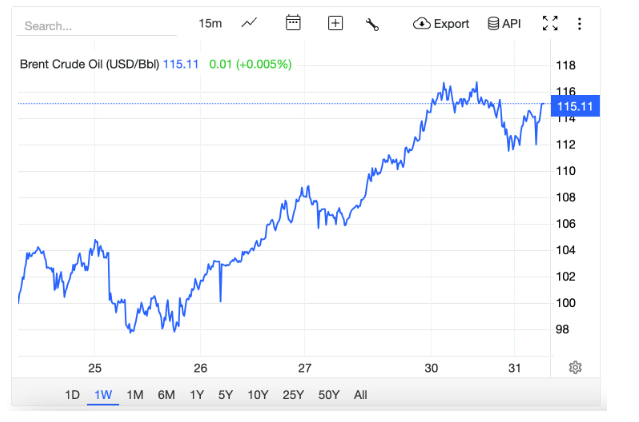The image size is (639, 422).
Task: Click the 115.11 current price label
Action: click(x=575, y=106)
